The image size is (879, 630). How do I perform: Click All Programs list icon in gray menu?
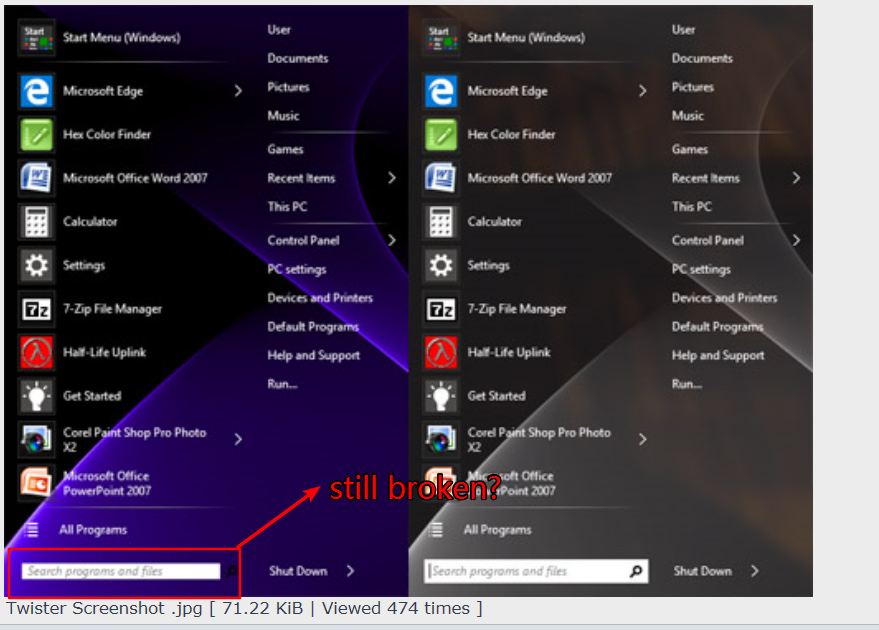(436, 530)
